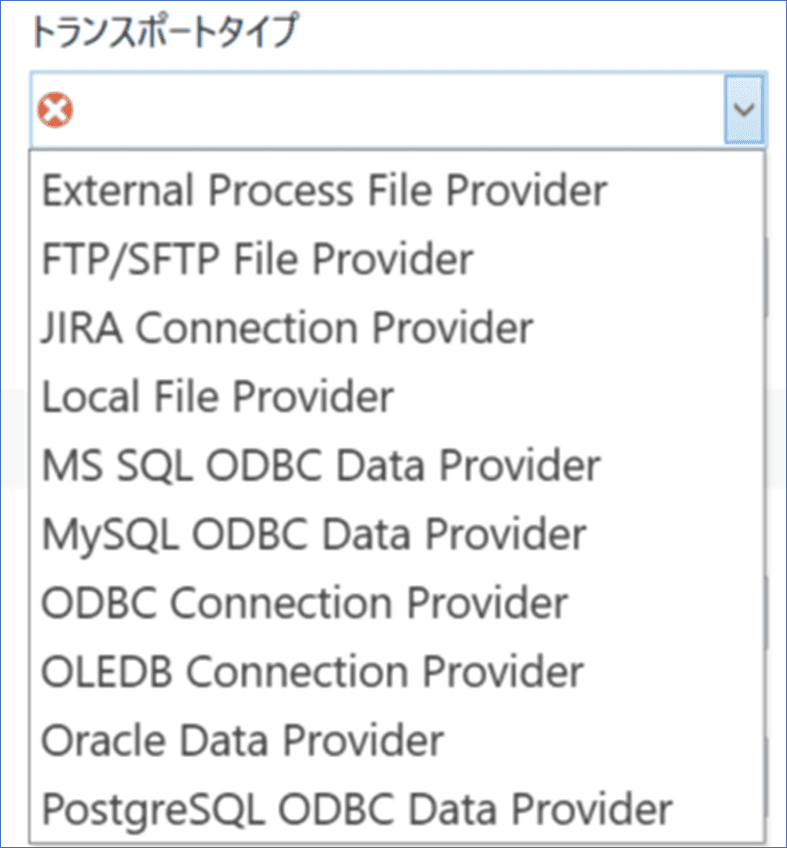
Task: Pick Local File Provider from the list
Action: click(218, 397)
